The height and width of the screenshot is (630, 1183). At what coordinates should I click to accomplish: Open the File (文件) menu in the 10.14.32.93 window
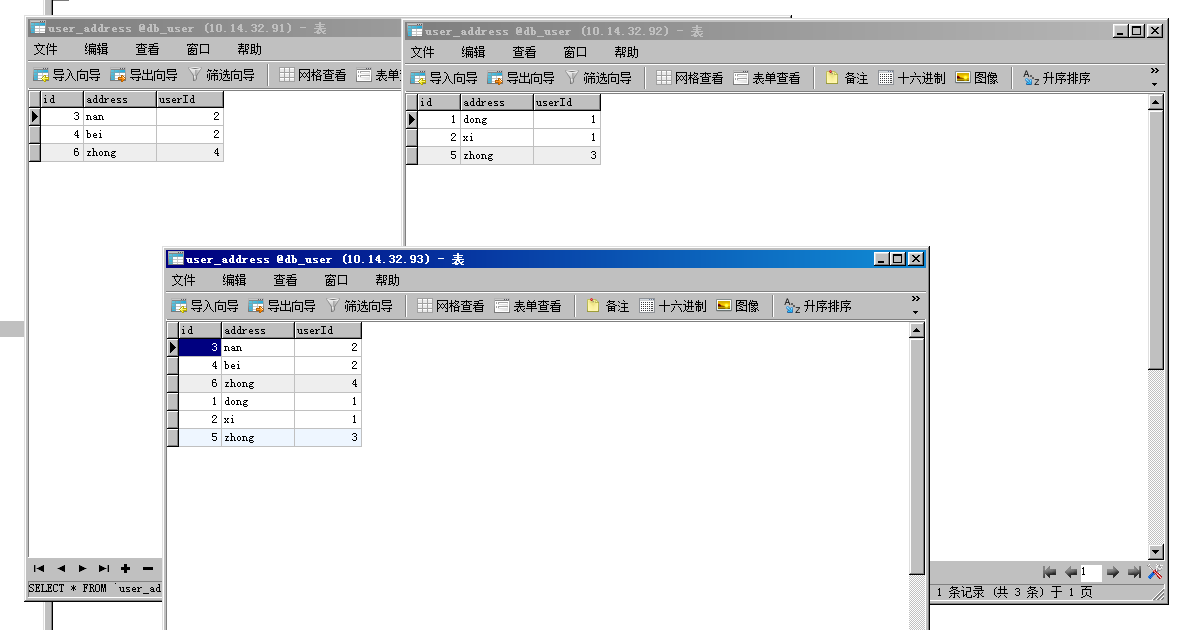[x=183, y=280]
